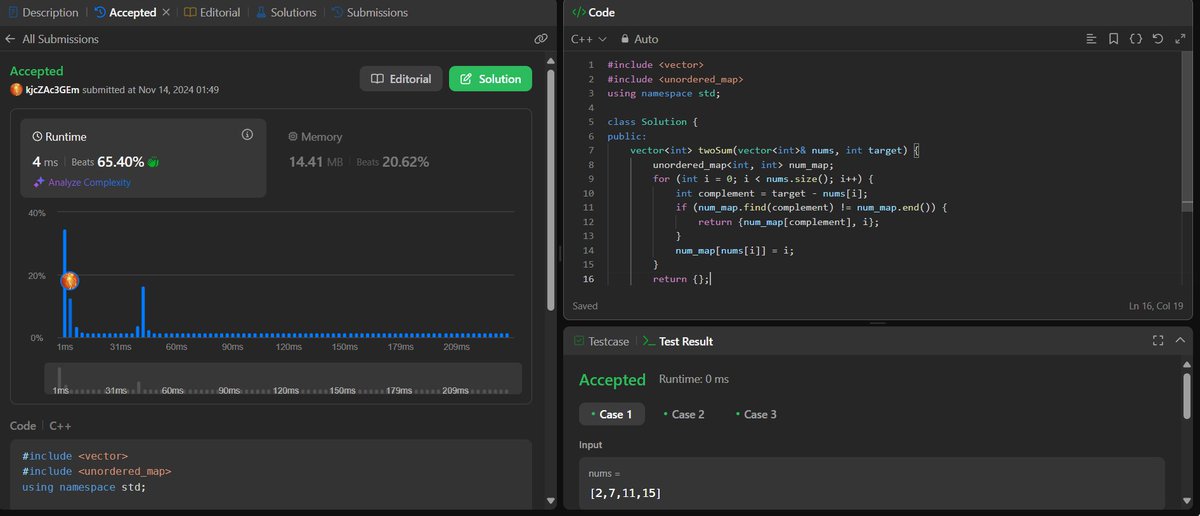Click the clock icon beside Runtime
This screenshot has height=516, width=1200.
[x=38, y=135]
